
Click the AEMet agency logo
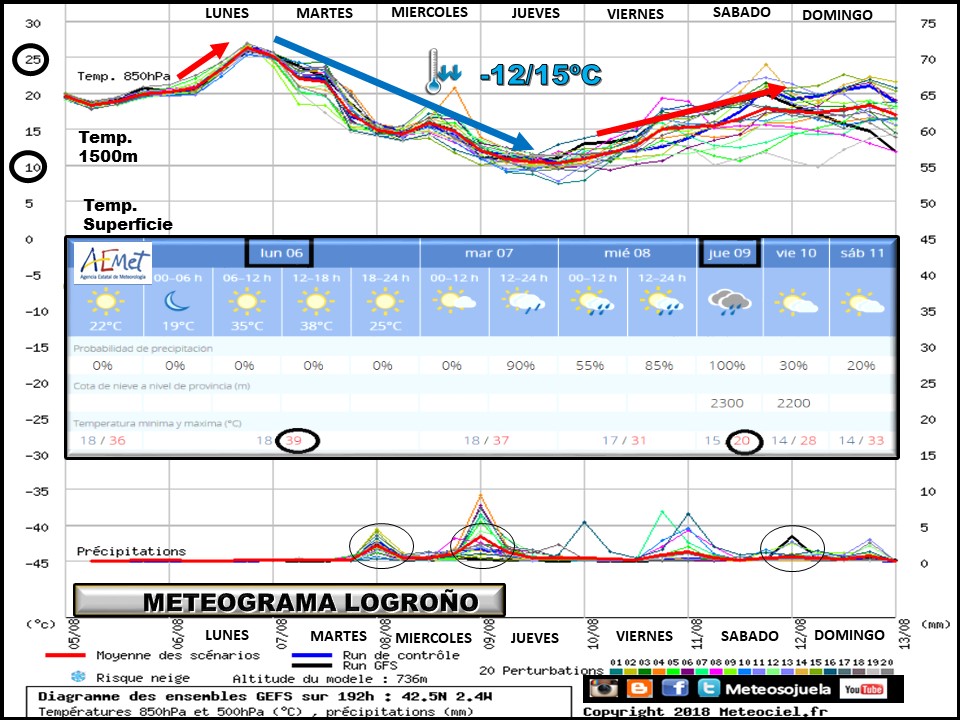[115, 264]
